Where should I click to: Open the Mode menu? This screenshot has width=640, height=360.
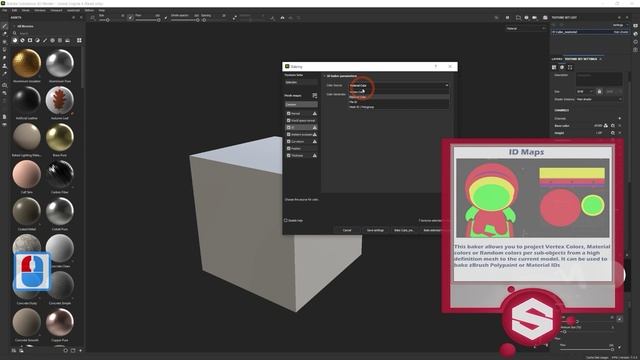click(25, 10)
